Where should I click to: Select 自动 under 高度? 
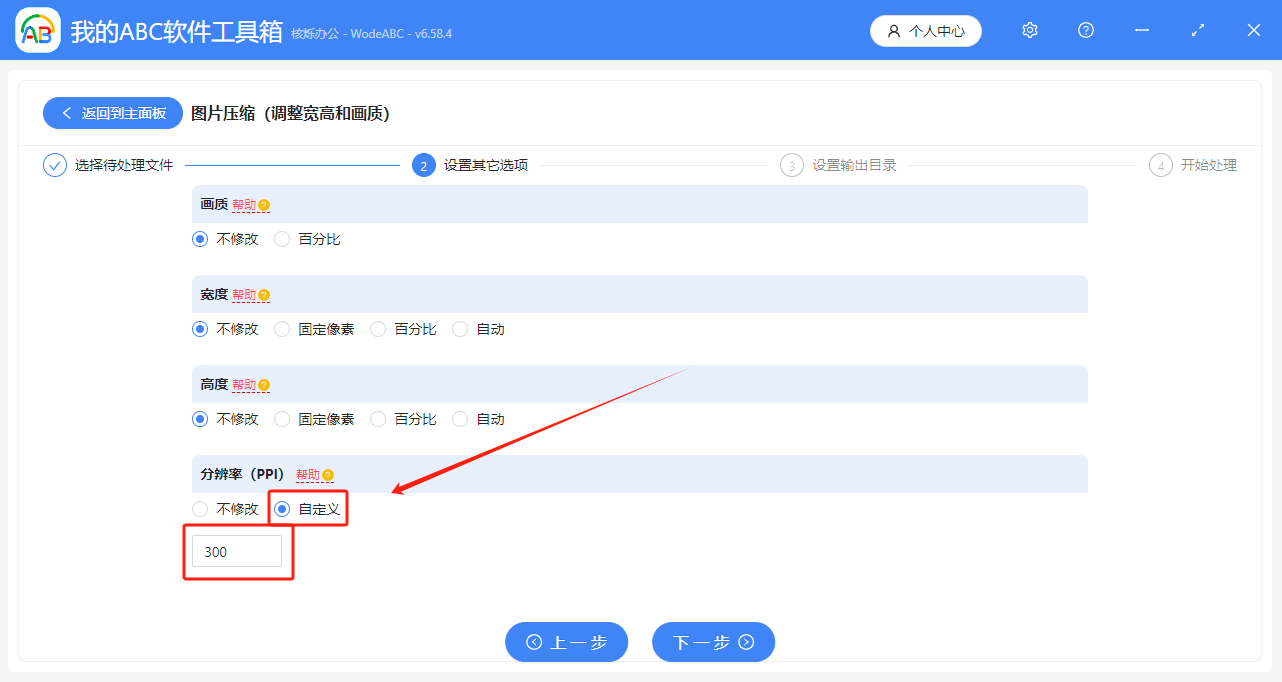(x=459, y=419)
